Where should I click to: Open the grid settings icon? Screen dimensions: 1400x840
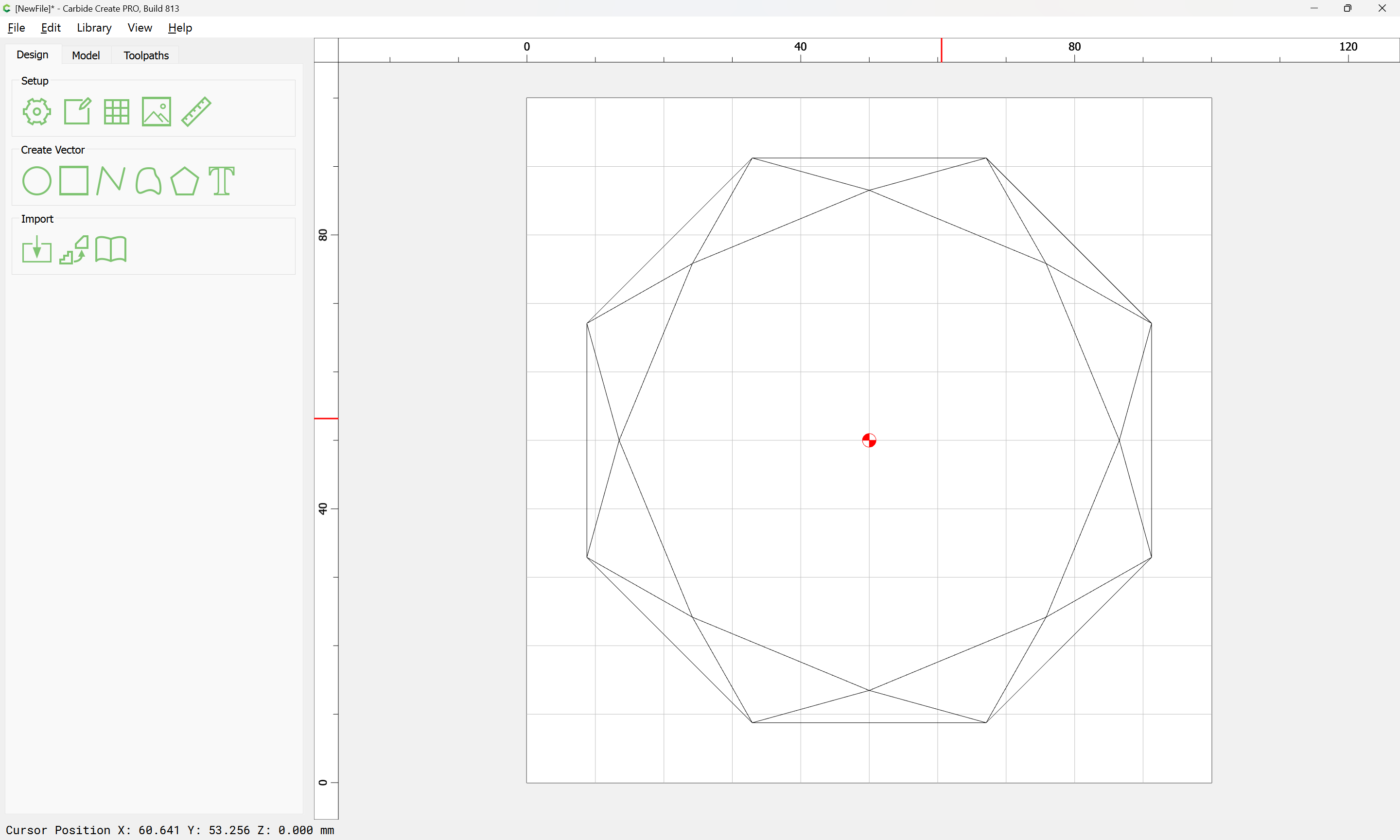[117, 111]
